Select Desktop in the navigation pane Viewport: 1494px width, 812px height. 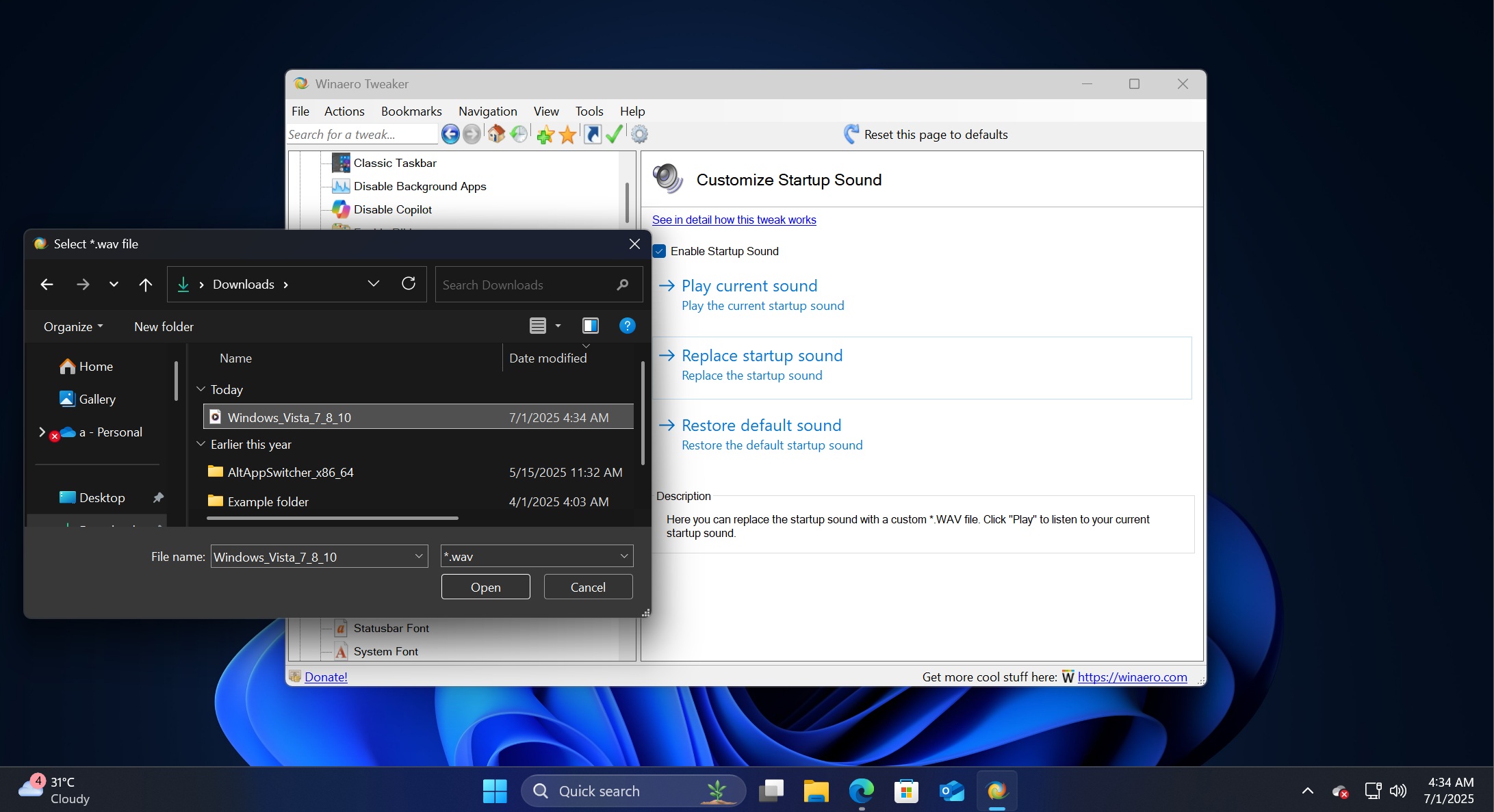pos(102,498)
